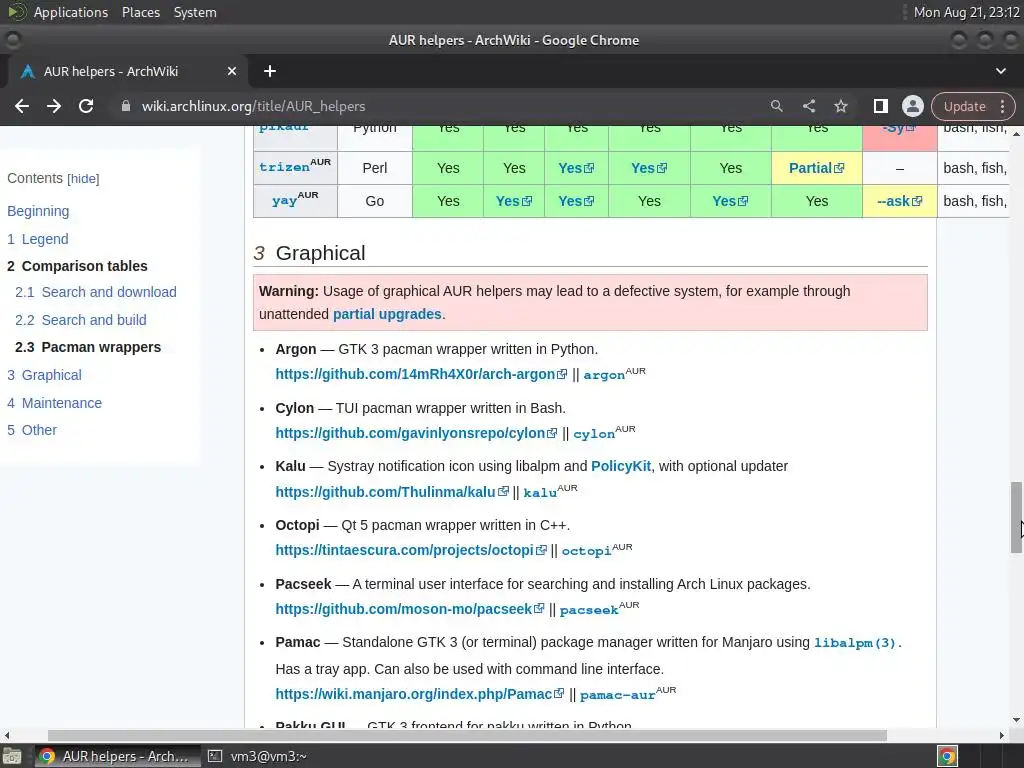Image resolution: width=1024 pixels, height=768 pixels.
Task: Go to Search and download subsection
Action: (95, 292)
